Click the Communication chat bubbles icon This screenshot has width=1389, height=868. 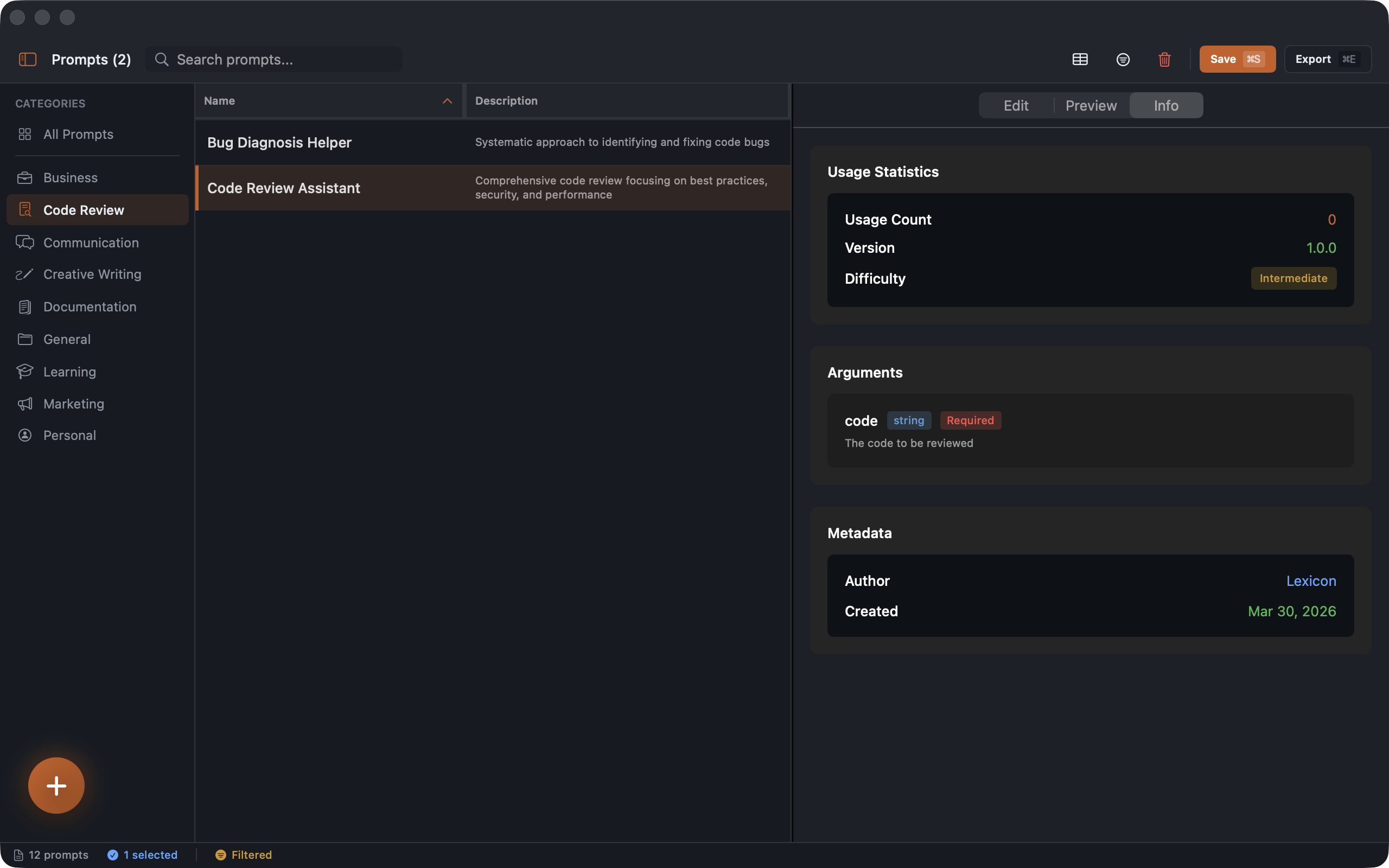point(24,242)
